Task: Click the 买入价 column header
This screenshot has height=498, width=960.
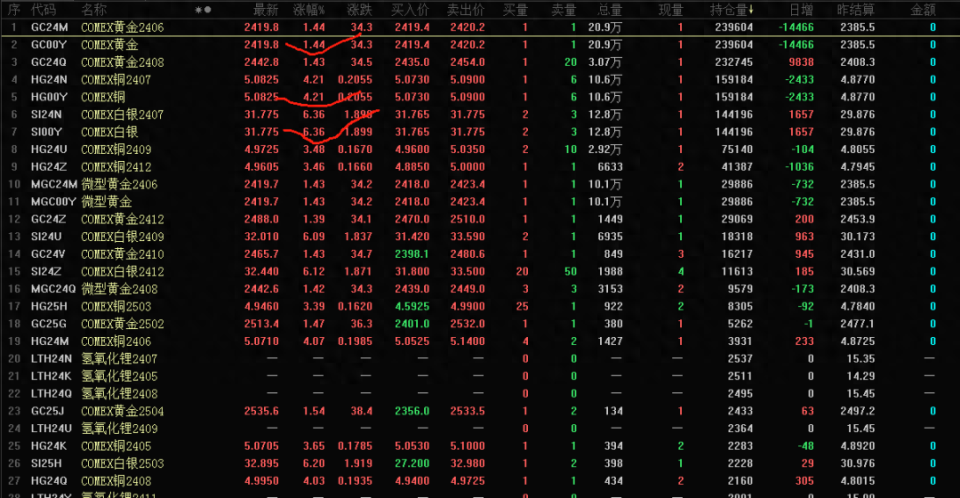Action: coord(410,10)
